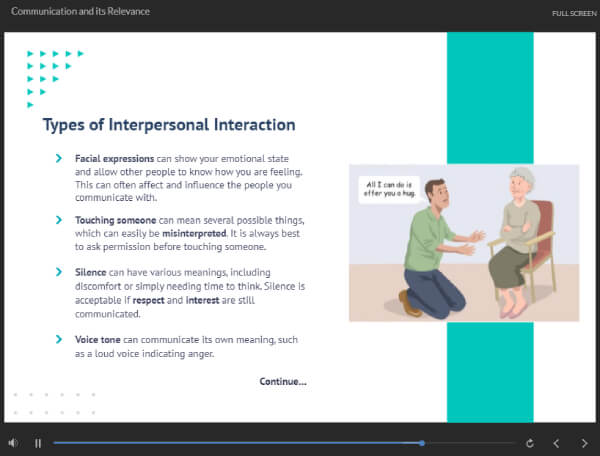The width and height of the screenshot is (600, 456).
Task: Click the chevron bullet beside Touching someone
Action: [x=61, y=219]
